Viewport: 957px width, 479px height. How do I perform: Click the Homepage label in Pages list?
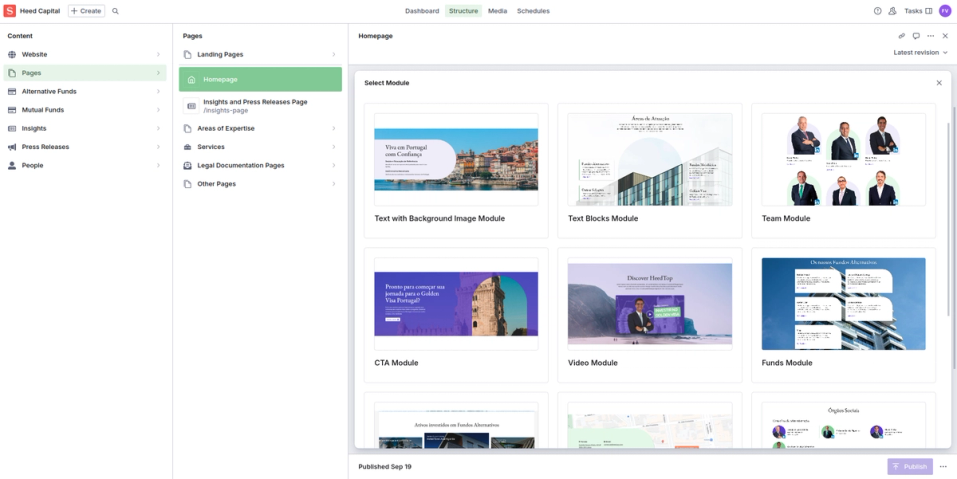(220, 79)
